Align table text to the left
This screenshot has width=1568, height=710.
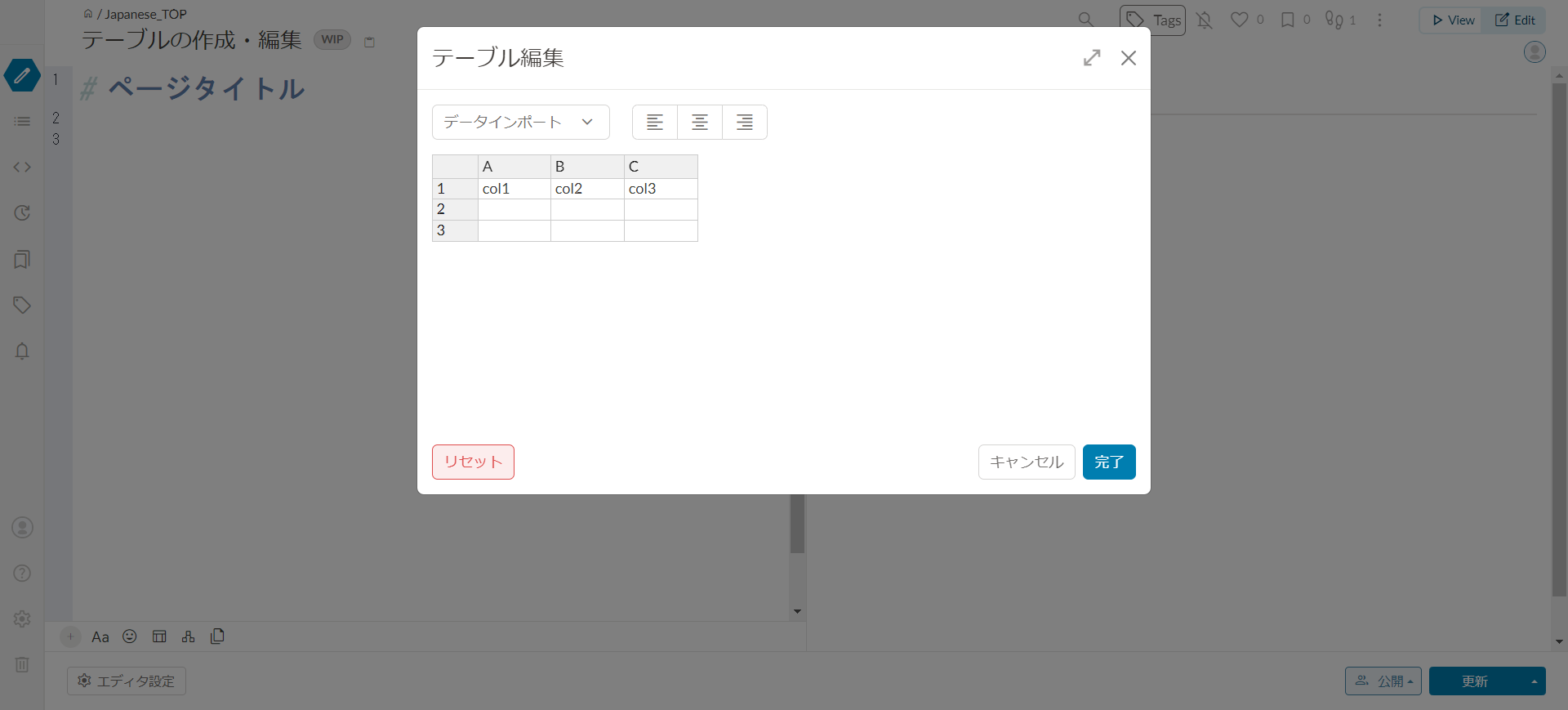(x=655, y=123)
